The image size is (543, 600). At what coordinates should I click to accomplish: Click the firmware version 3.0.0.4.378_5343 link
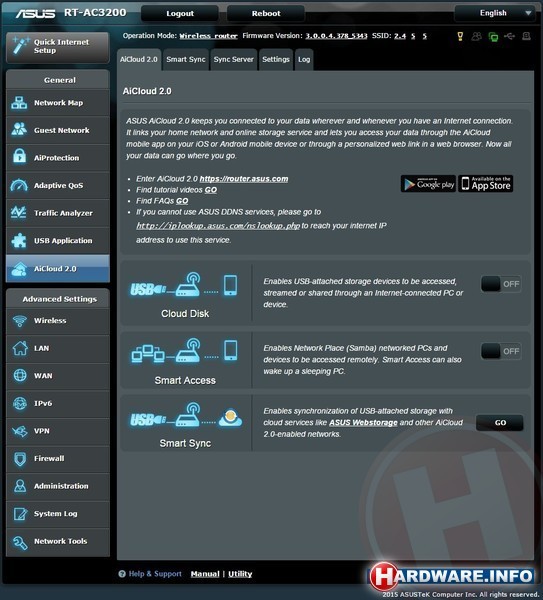tap(336, 36)
